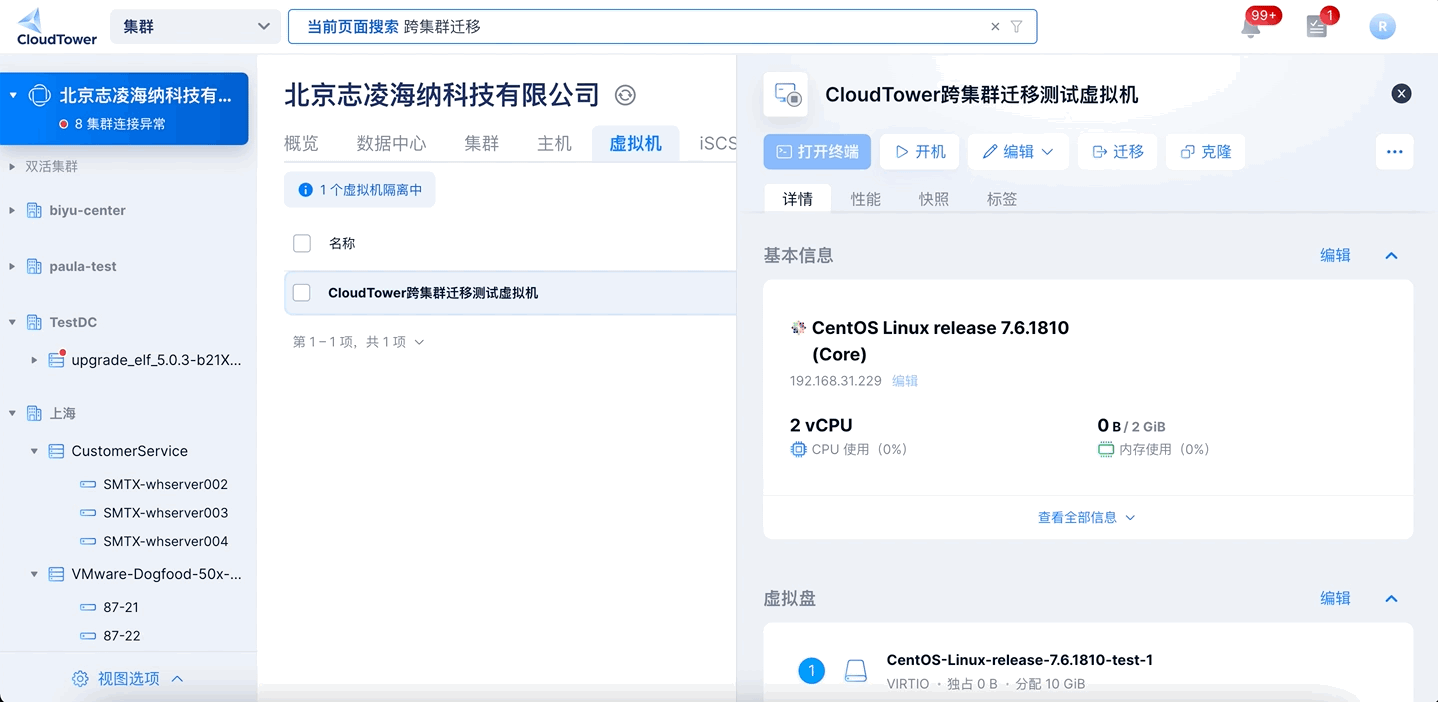Switch to the 数据中心 tab
This screenshot has height=702, width=1438.
click(x=391, y=143)
